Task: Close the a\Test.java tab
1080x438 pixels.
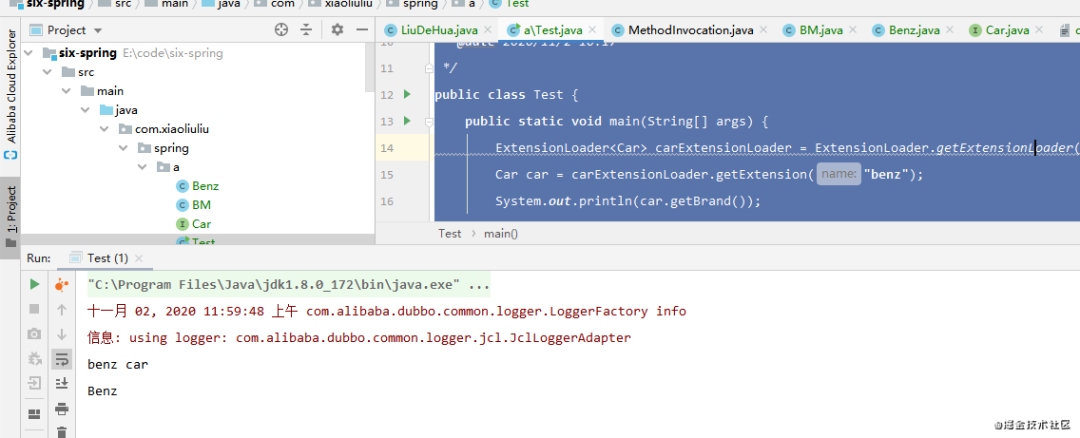Action: (592, 30)
